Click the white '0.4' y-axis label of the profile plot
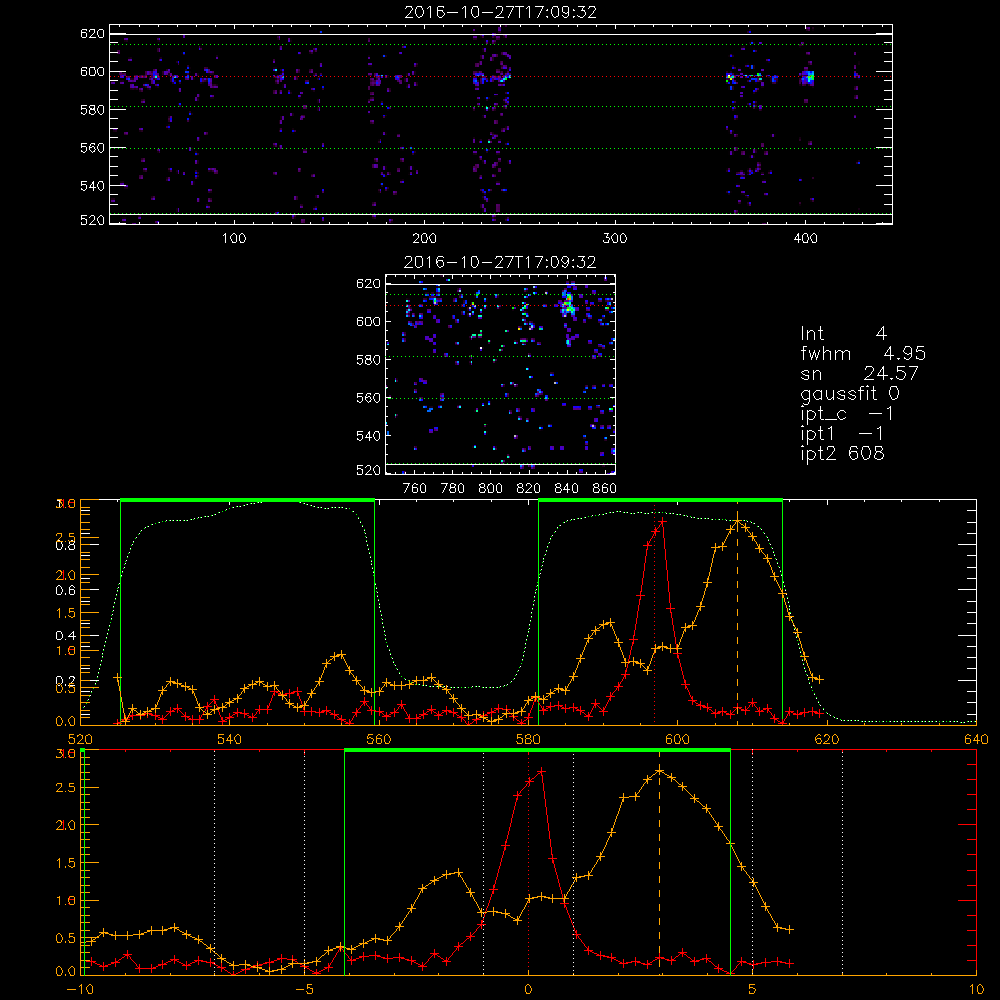 pos(66,635)
